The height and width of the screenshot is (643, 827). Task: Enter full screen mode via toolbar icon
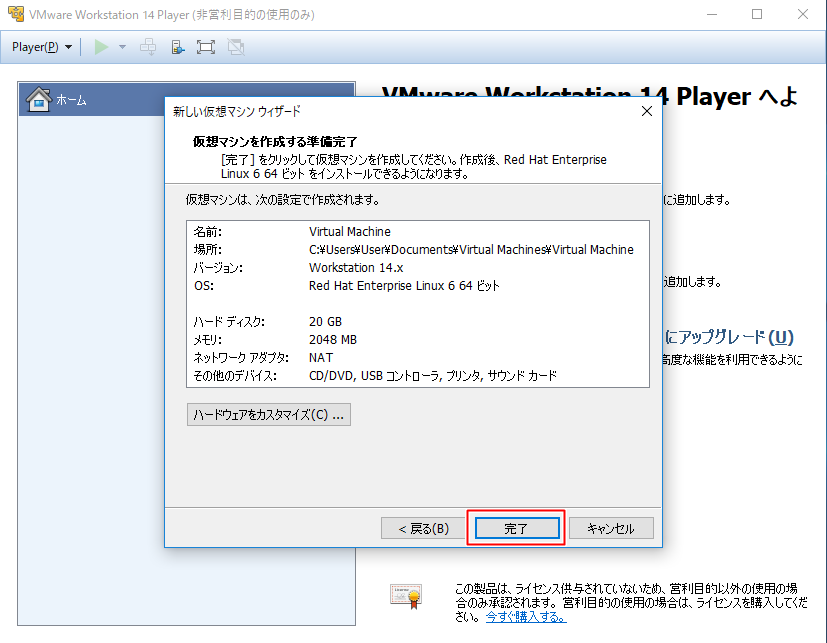tap(206, 47)
